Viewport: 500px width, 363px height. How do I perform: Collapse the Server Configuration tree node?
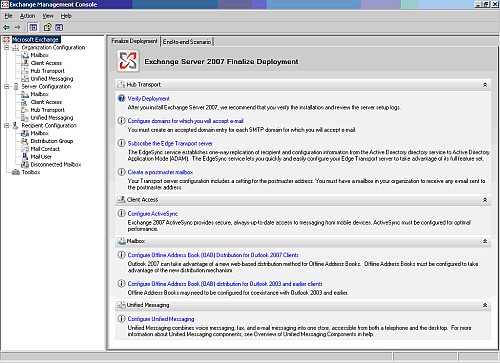coord(6,87)
